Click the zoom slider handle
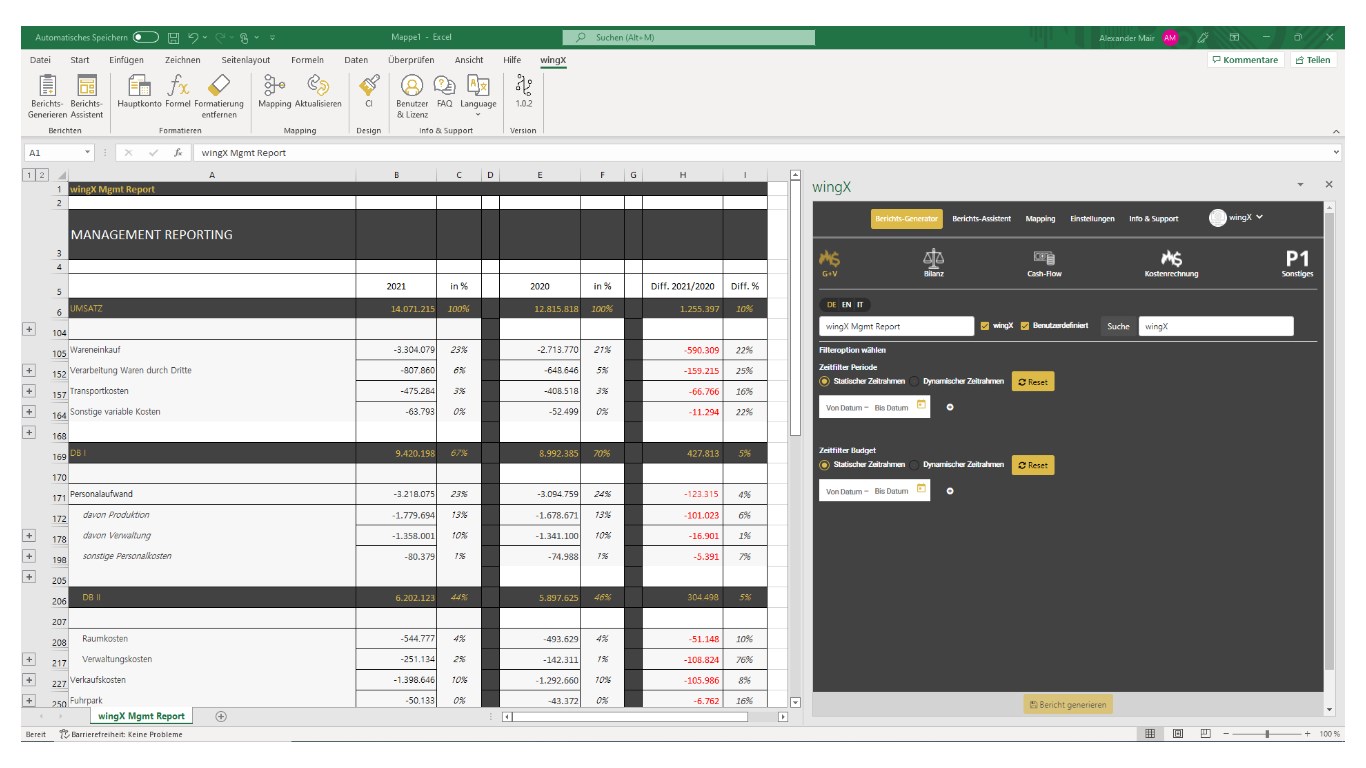Image resolution: width=1366 pixels, height=768 pixels. (x=1267, y=734)
